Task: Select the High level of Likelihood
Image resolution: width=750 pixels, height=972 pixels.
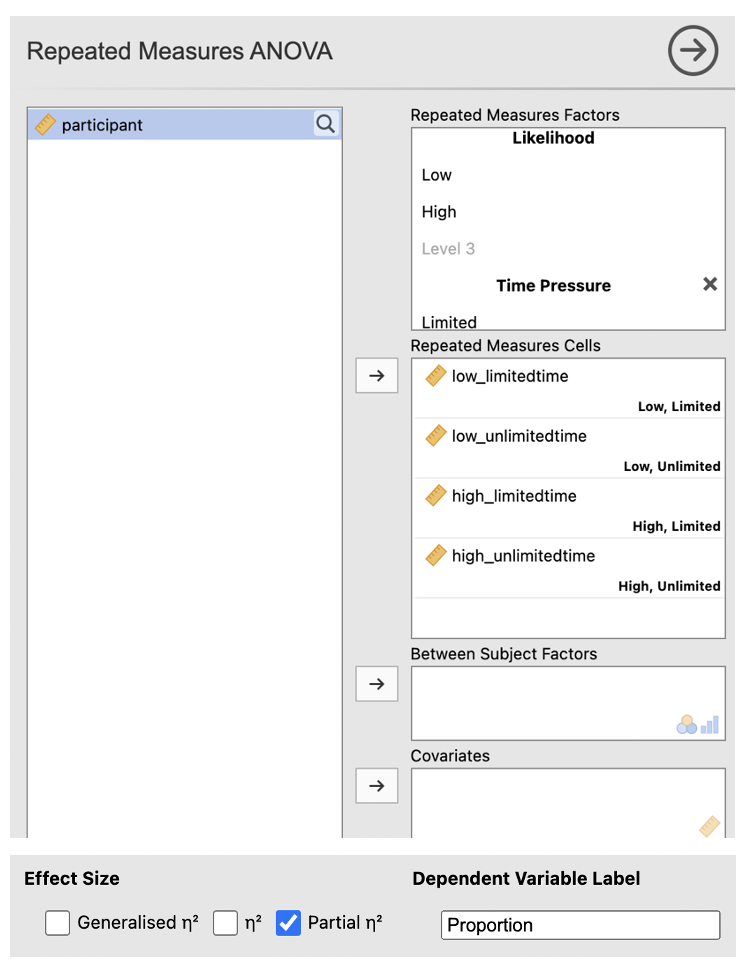Action: [x=439, y=212]
